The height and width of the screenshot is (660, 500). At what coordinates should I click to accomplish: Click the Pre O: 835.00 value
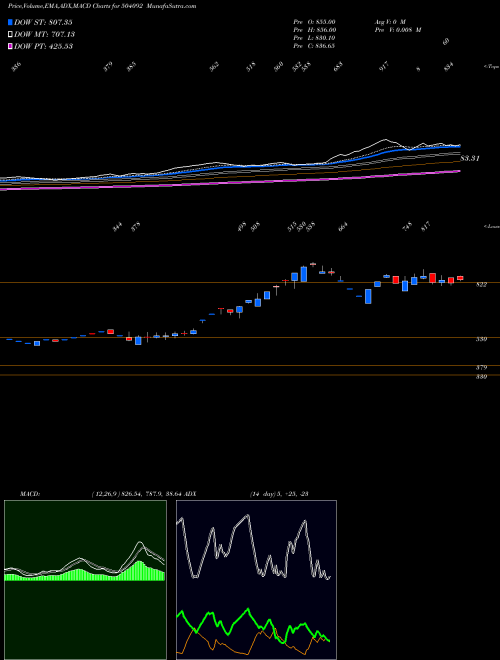314,22
